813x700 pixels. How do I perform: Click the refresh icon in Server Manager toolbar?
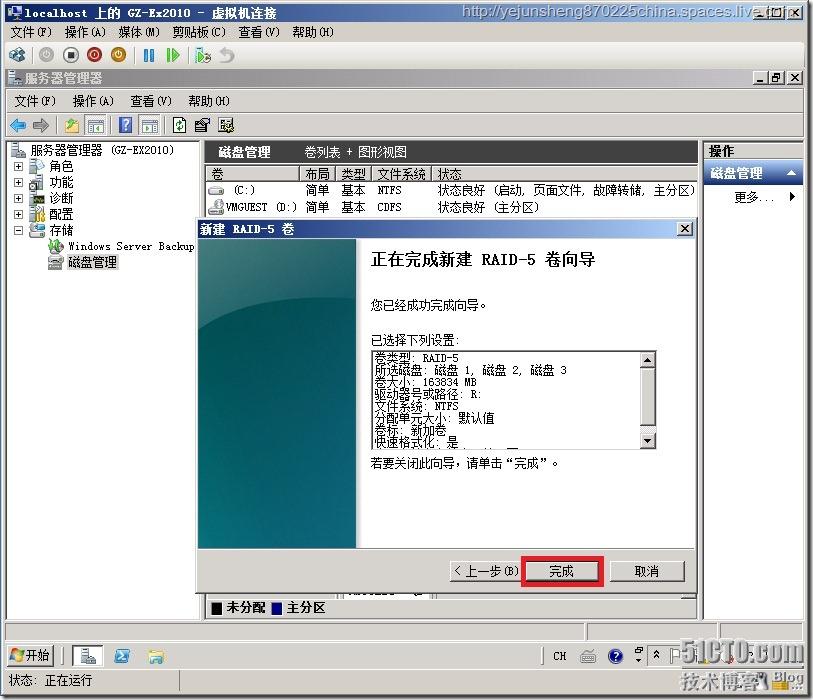pos(178,124)
